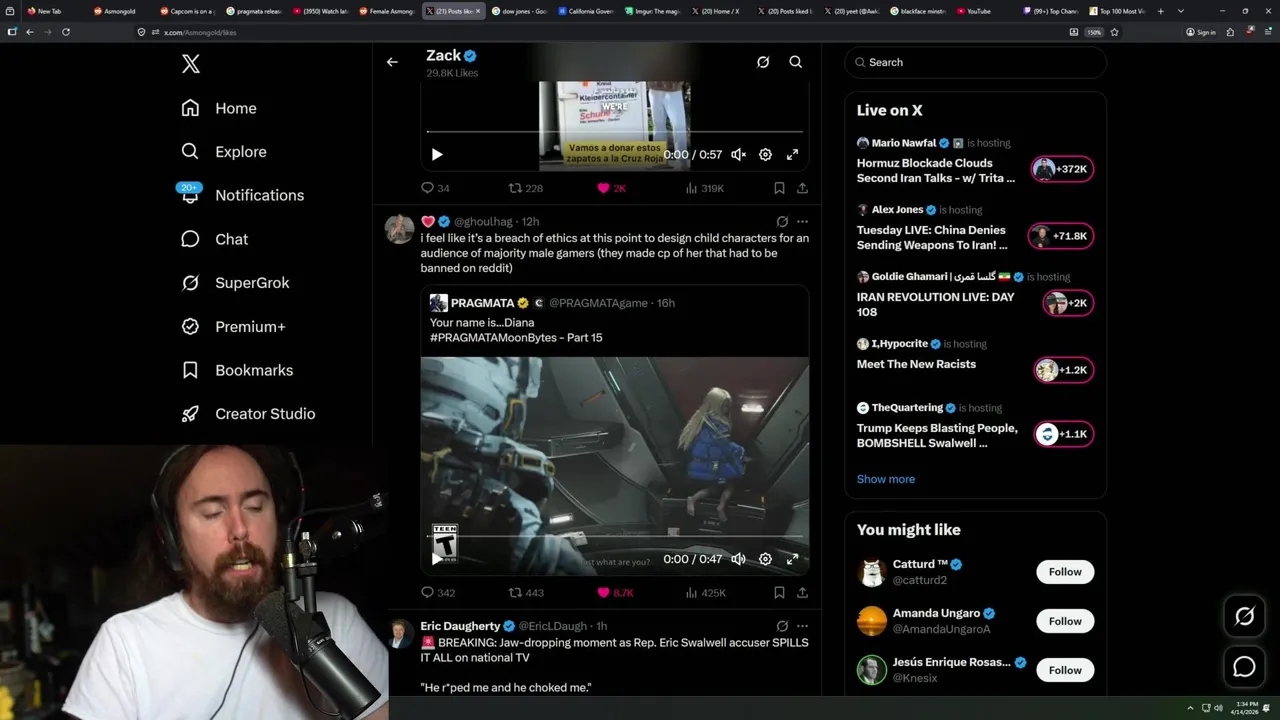Click the search icon in Zack's header
Viewport: 1280px width, 720px height.
click(796, 62)
